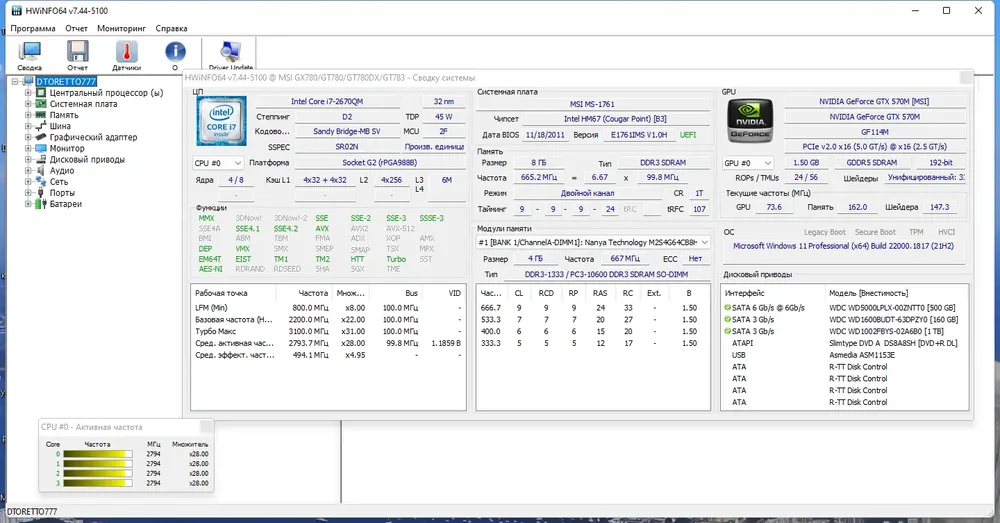Open the Справка menu
Screen dimensions: 1000x523
click(171, 28)
